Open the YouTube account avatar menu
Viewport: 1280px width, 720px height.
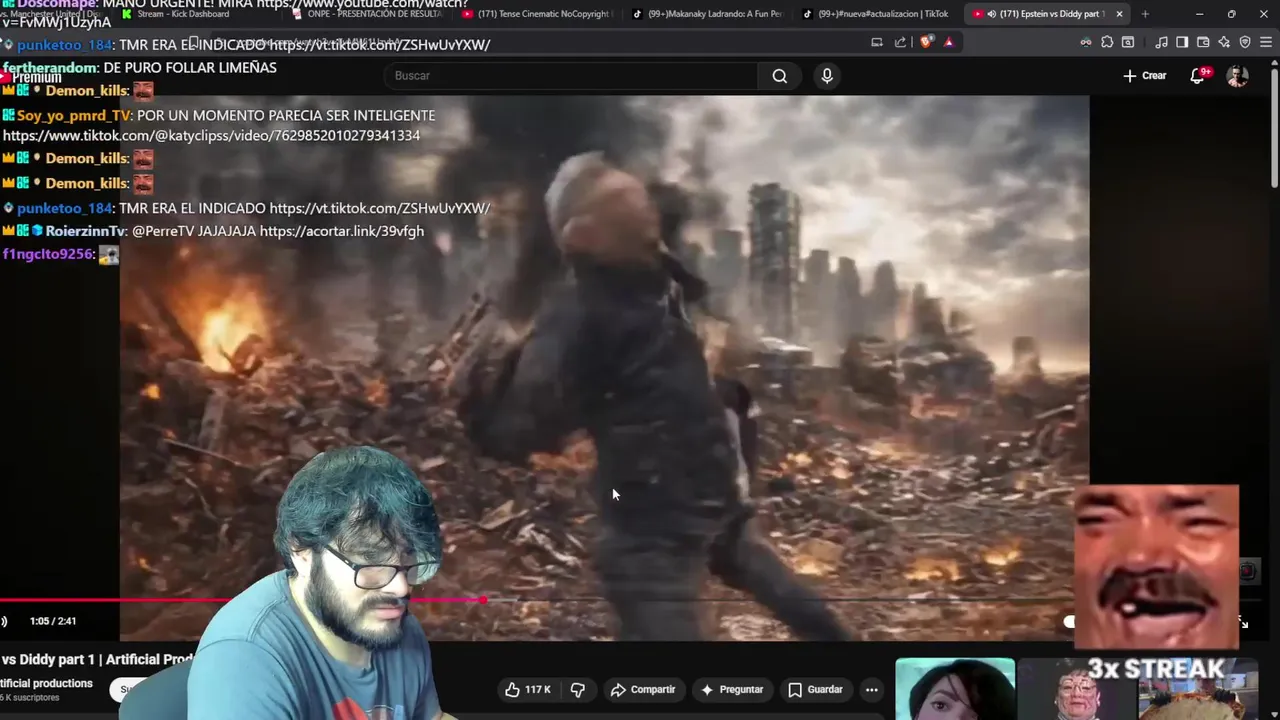(1238, 76)
